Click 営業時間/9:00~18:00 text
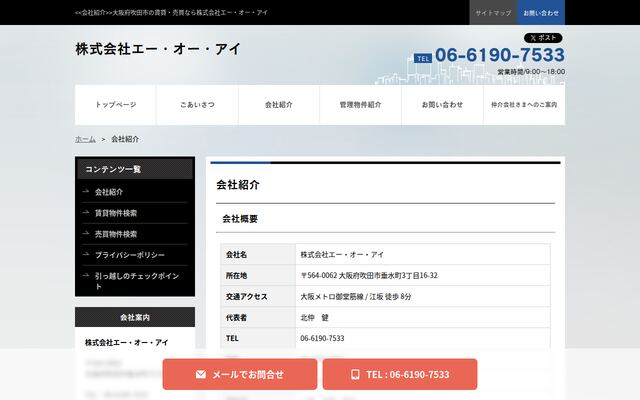The height and width of the screenshot is (400, 640). pos(531,72)
